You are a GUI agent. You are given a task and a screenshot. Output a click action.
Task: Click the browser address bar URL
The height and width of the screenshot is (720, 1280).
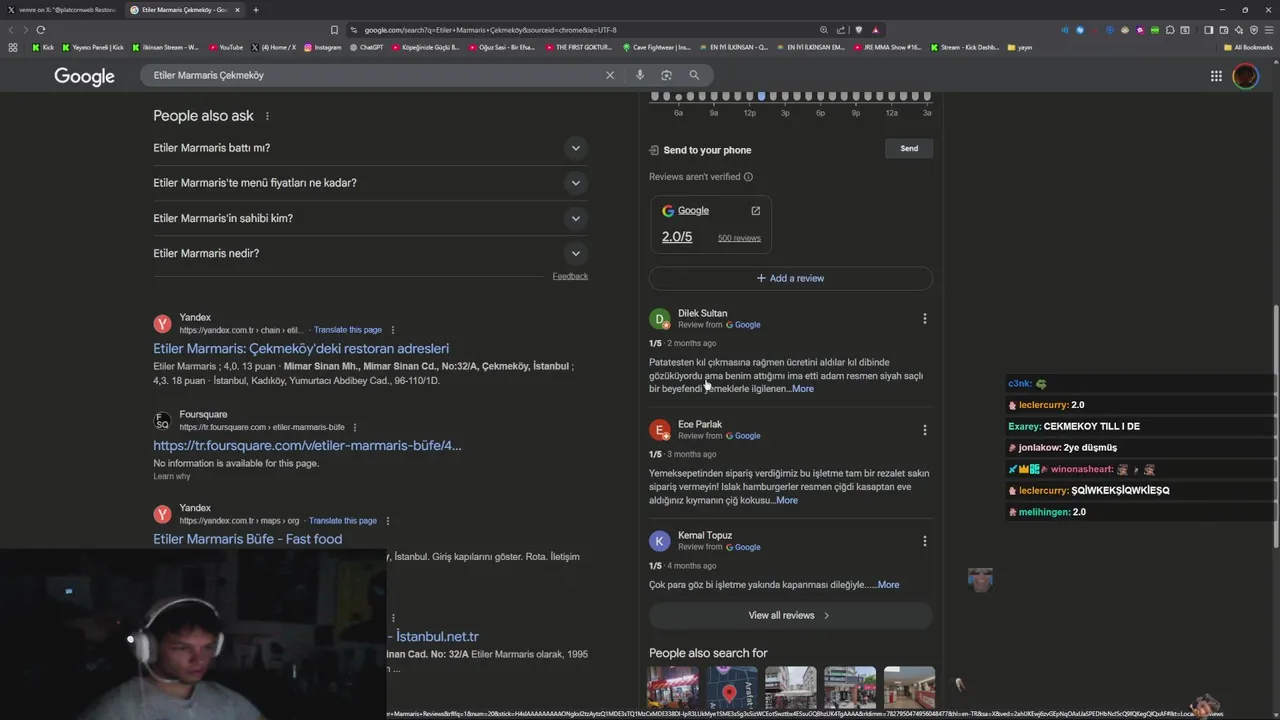490,30
